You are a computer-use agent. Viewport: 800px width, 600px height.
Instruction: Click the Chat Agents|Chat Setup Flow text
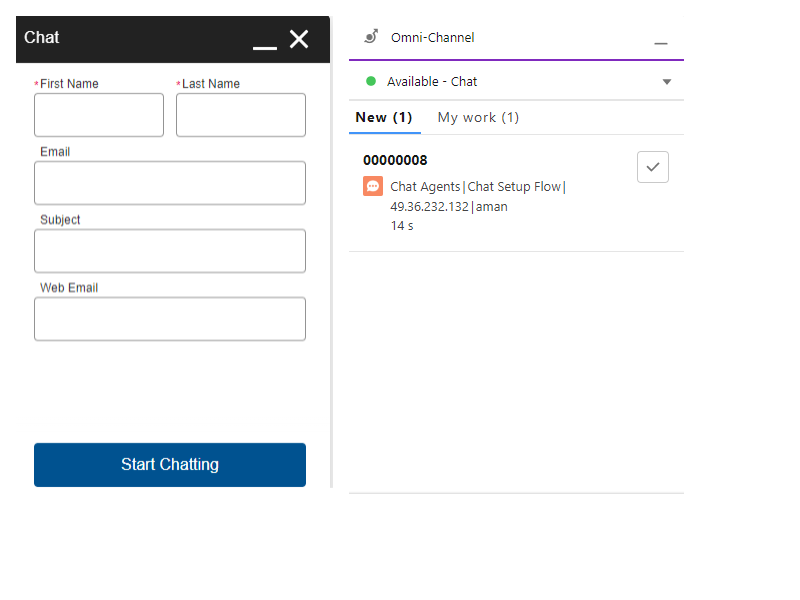[478, 187]
